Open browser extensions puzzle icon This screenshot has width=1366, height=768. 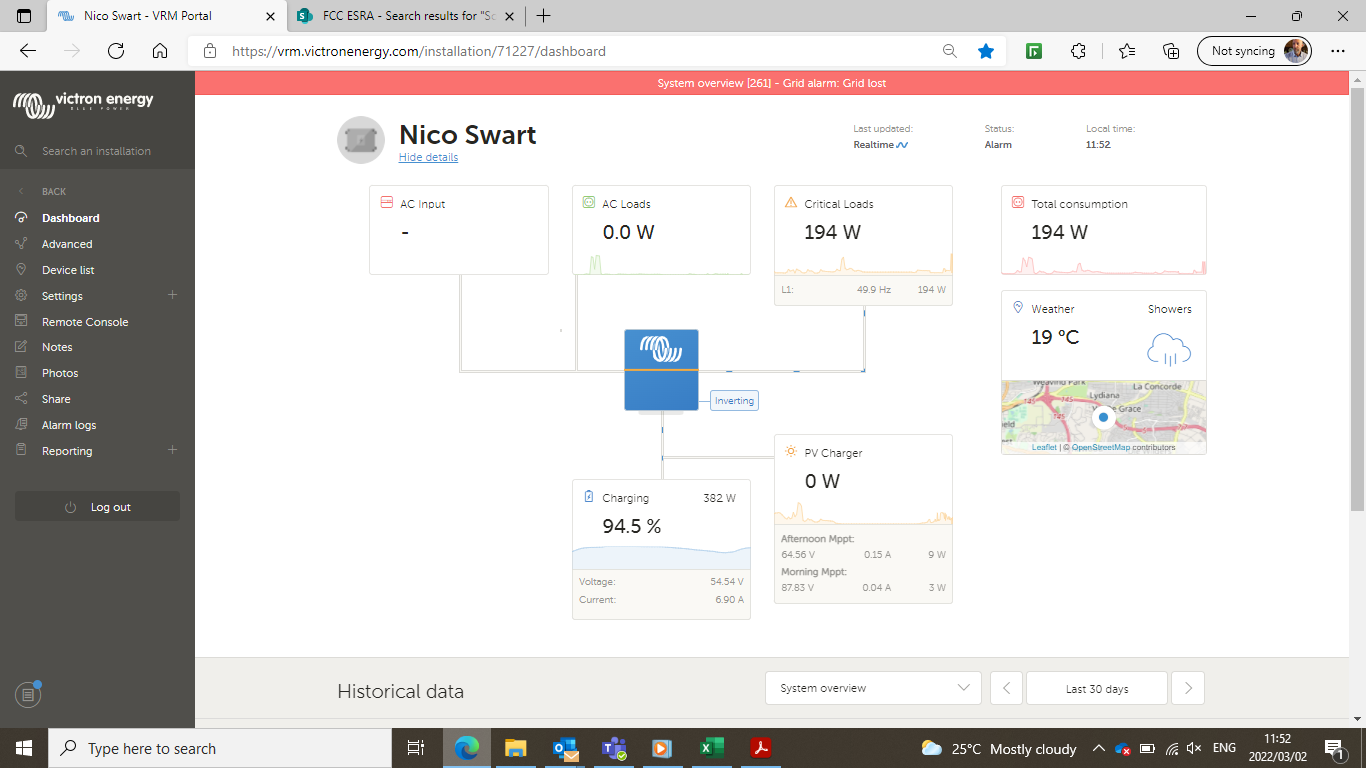coord(1078,51)
